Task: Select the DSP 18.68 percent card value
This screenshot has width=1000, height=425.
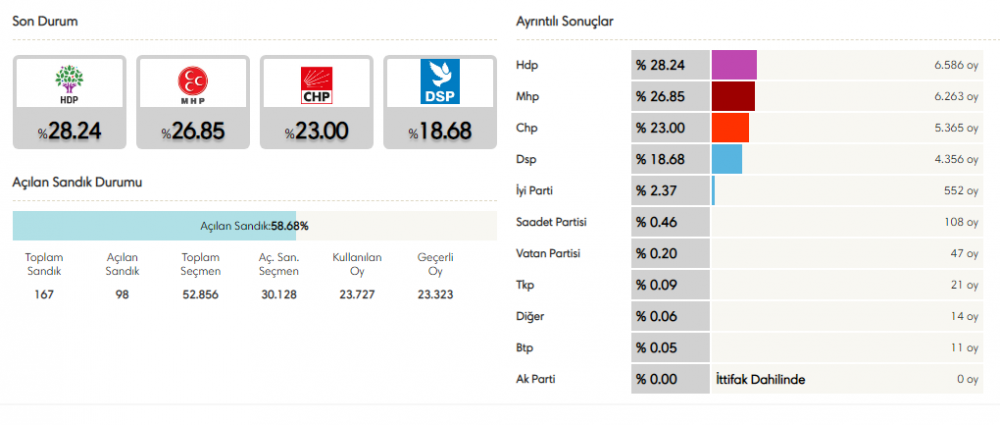Action: (x=441, y=132)
